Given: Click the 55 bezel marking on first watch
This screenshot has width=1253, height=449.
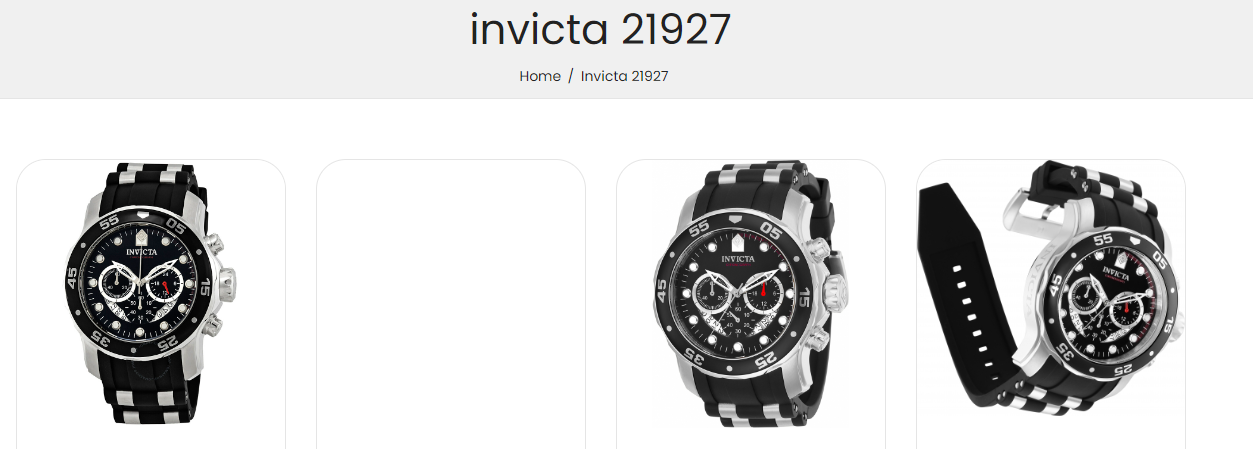Looking at the screenshot, I should pos(112,221).
